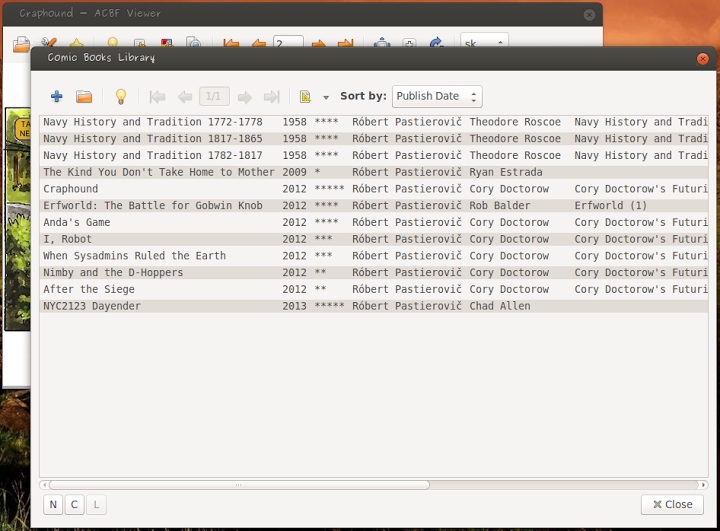Toggle the N button at the bottom of the Library
Viewport: 720px width, 531px height.
[53, 504]
